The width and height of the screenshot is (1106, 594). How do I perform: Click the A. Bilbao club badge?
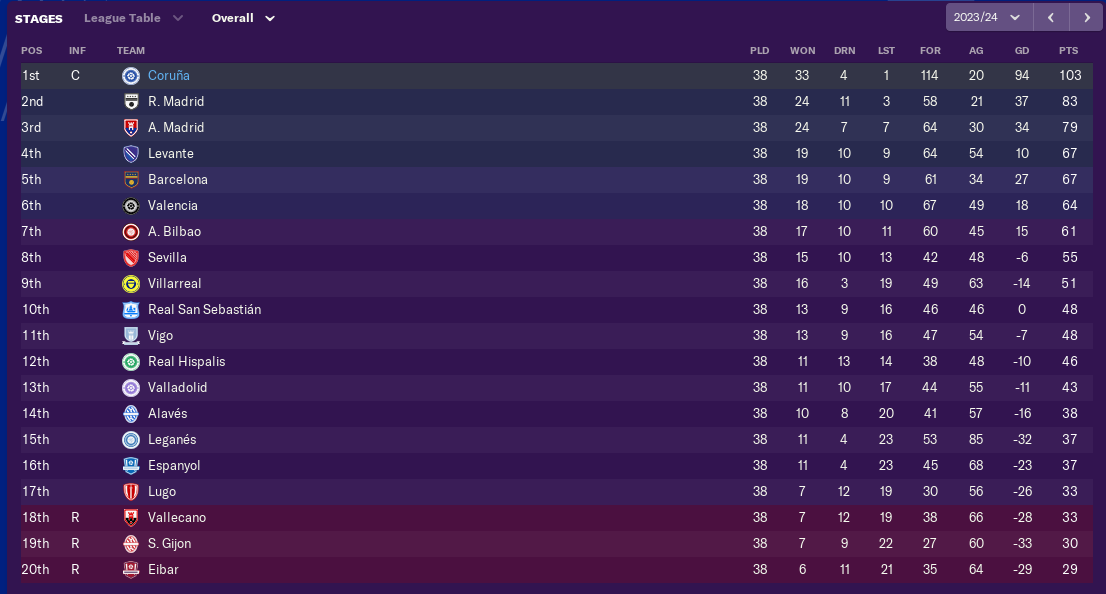coord(130,232)
